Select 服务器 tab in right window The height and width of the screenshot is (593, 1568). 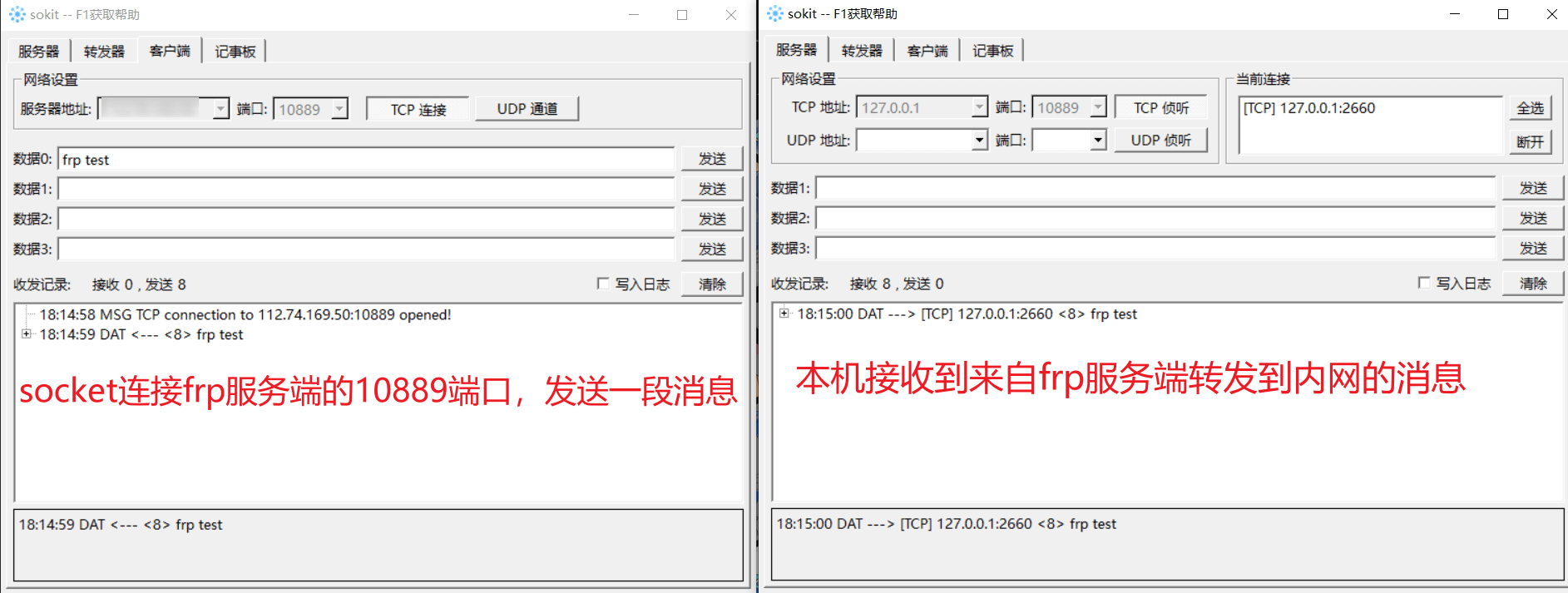pos(797,50)
